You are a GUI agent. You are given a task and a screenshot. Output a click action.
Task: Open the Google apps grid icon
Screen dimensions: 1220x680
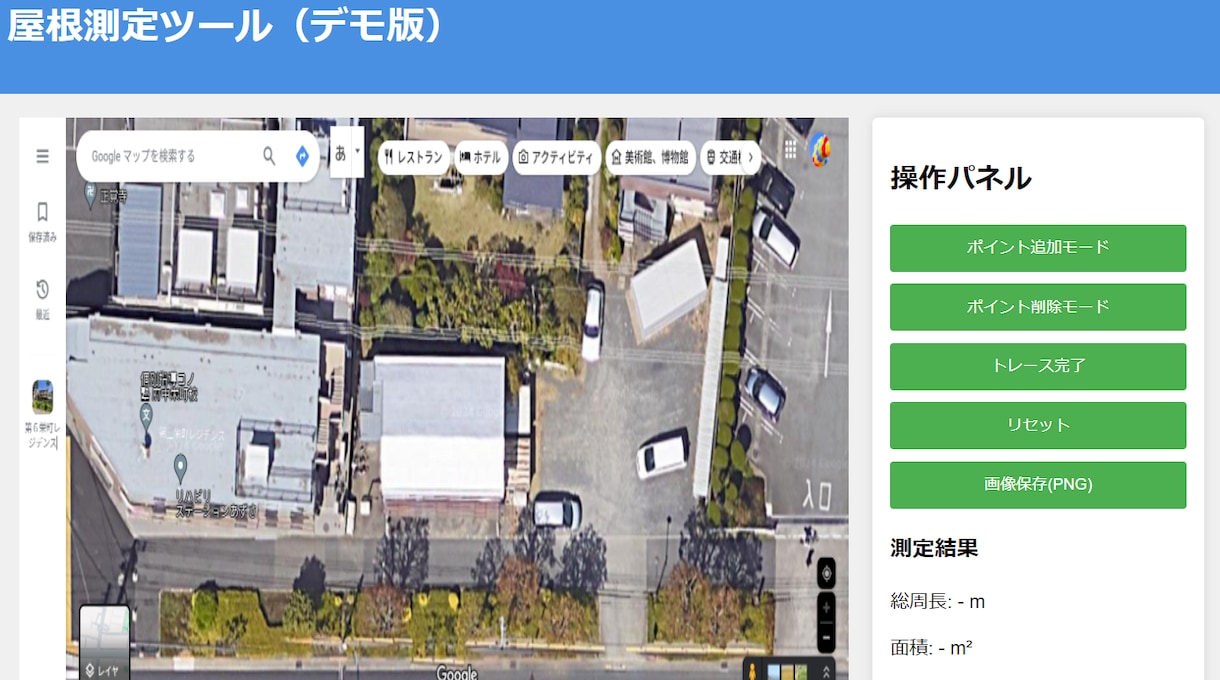791,149
